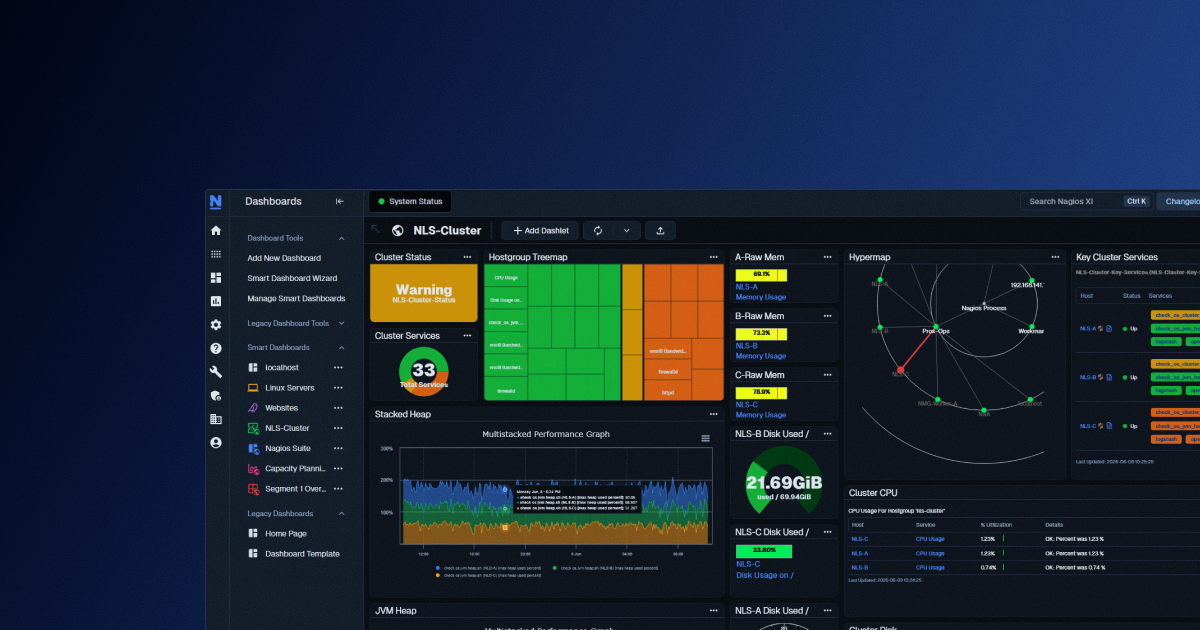Open options menu for Linux Servers dashboard
The width and height of the screenshot is (1200, 630).
pos(338,388)
